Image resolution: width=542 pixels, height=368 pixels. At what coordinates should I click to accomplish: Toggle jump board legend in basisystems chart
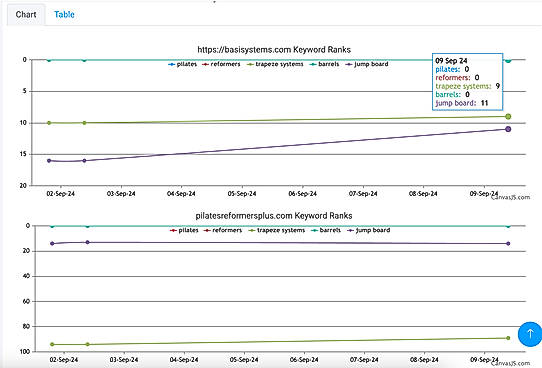point(367,64)
